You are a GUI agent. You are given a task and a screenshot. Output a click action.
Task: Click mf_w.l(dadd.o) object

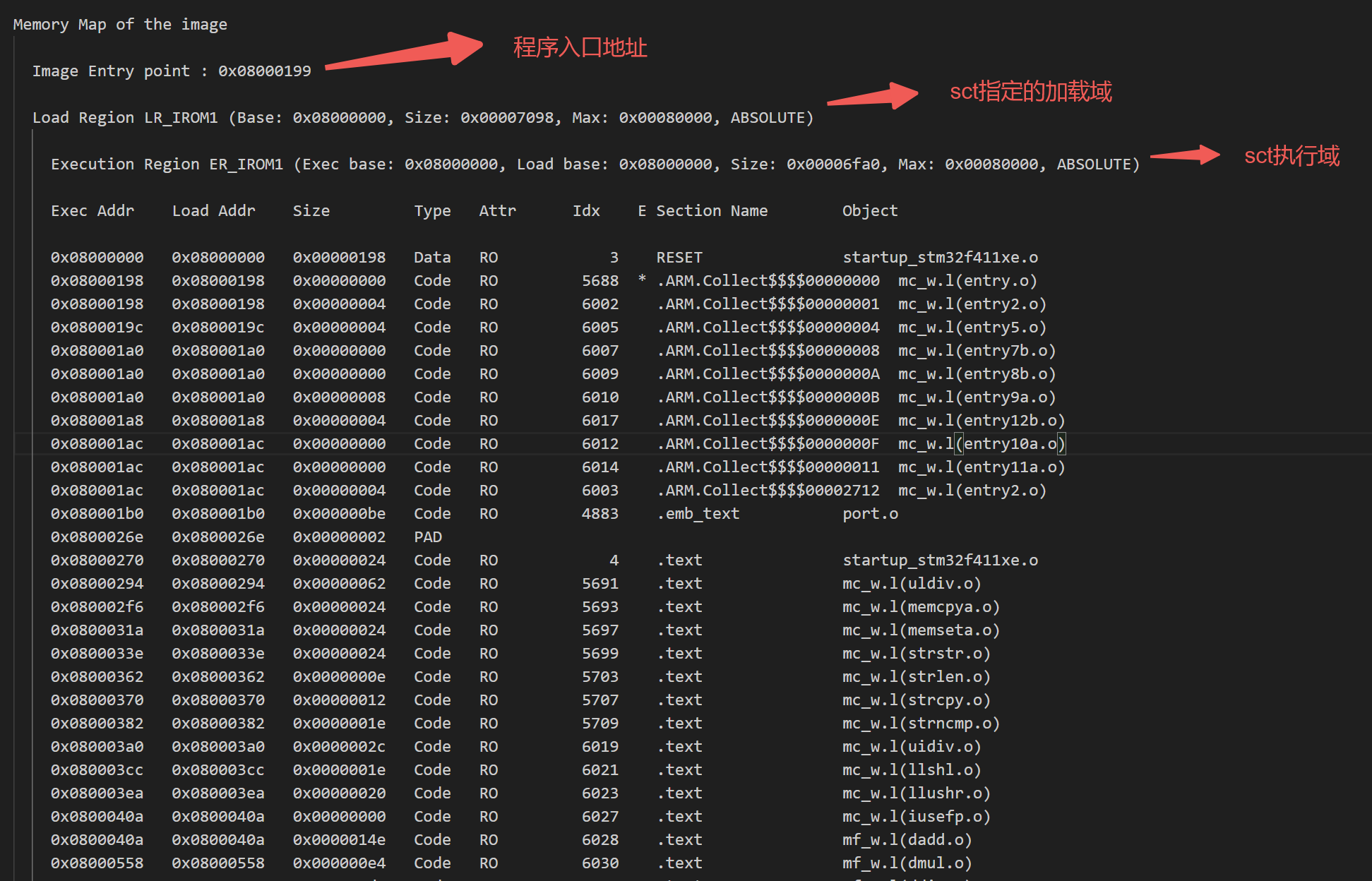click(x=907, y=840)
